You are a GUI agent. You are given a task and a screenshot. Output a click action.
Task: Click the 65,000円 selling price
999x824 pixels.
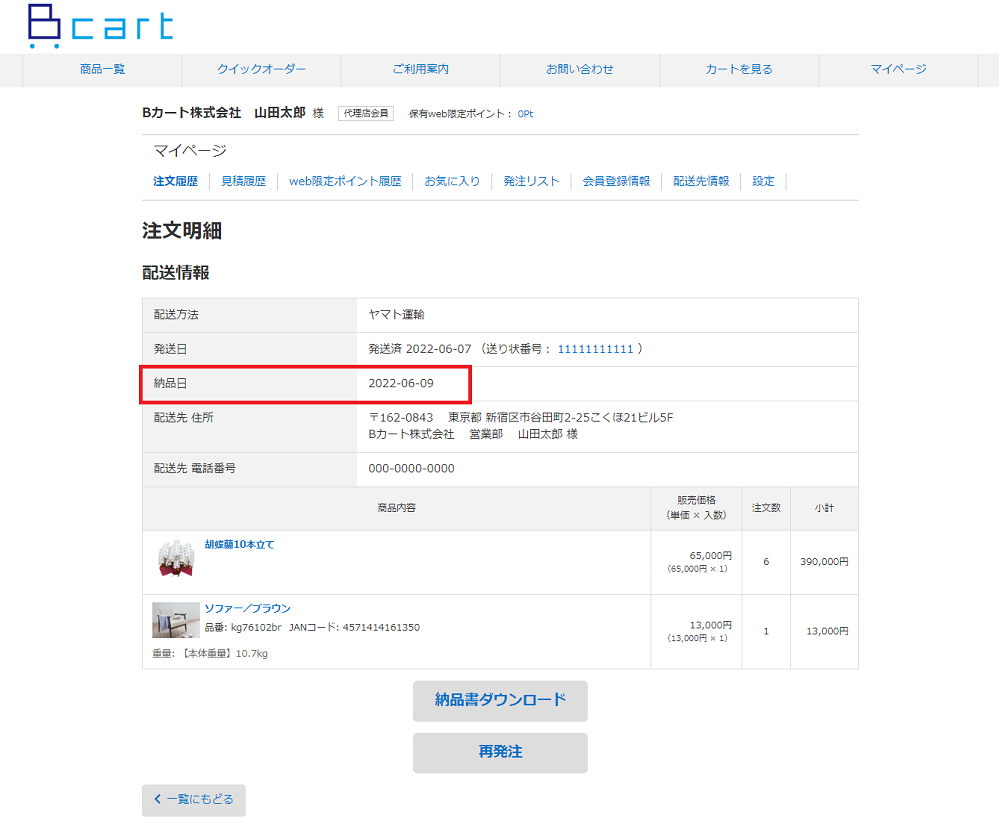(x=711, y=556)
